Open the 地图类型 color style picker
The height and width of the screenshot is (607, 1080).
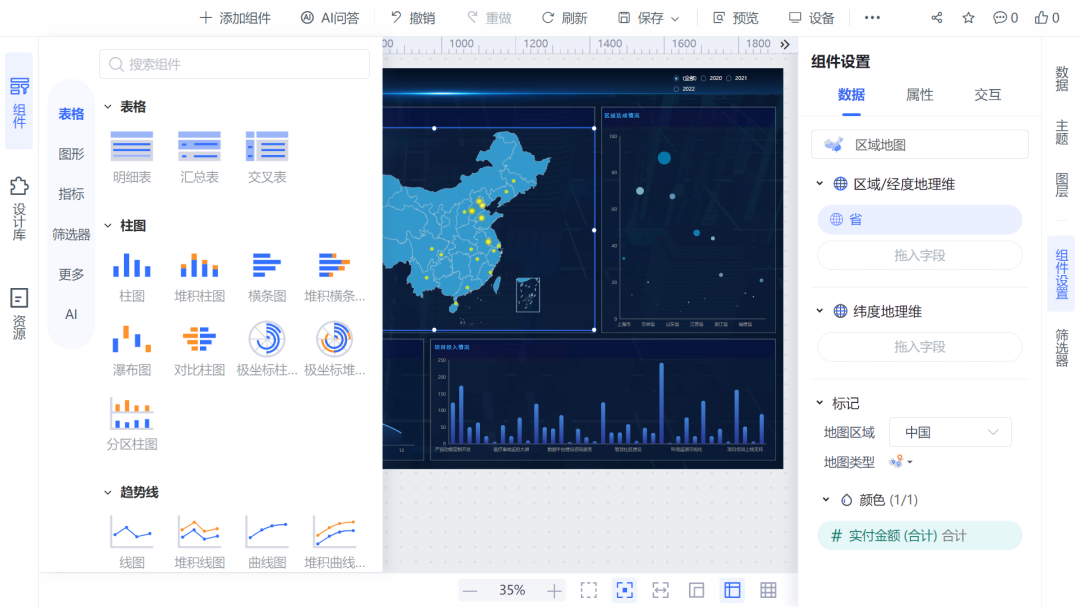(898, 461)
